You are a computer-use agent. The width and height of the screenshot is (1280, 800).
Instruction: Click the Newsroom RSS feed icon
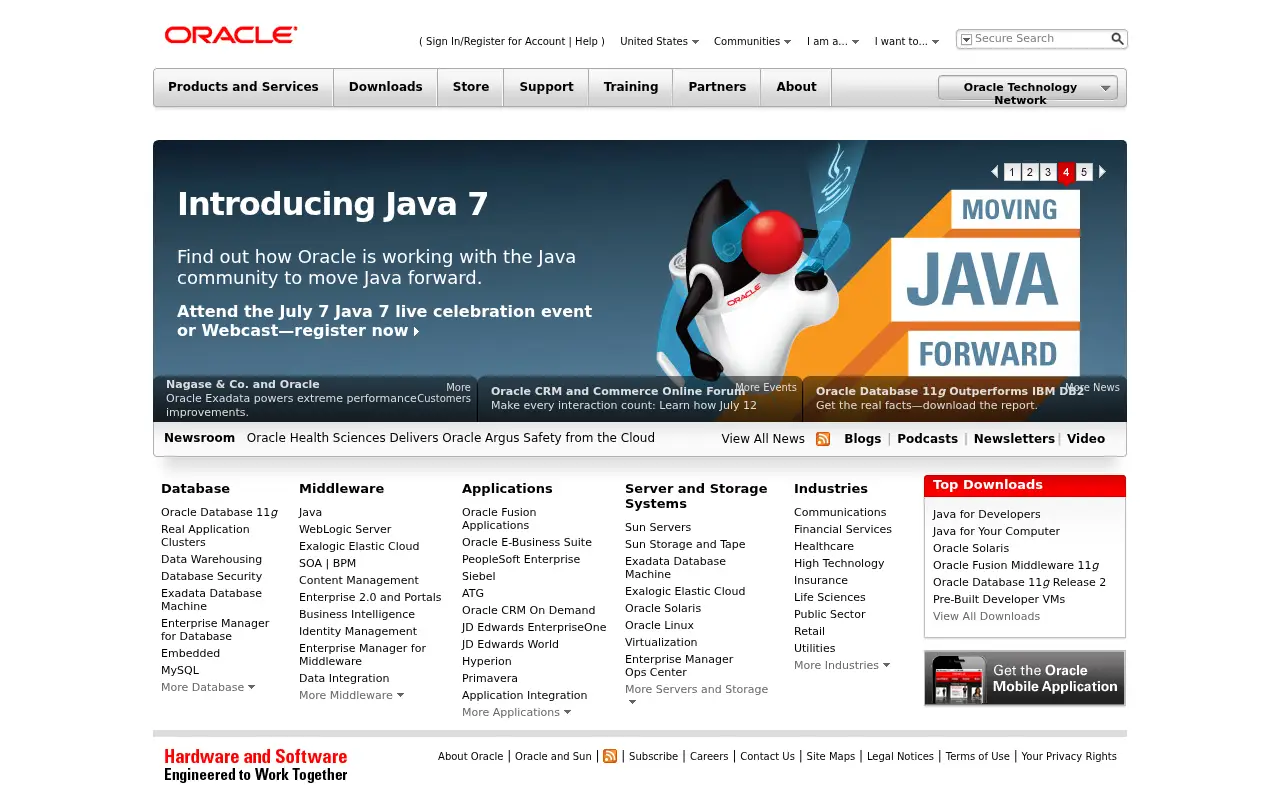coord(823,439)
